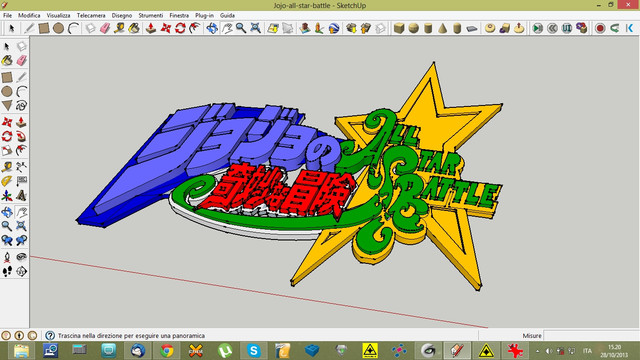
Task: Open File Explorer from the taskbar
Action: (22, 351)
